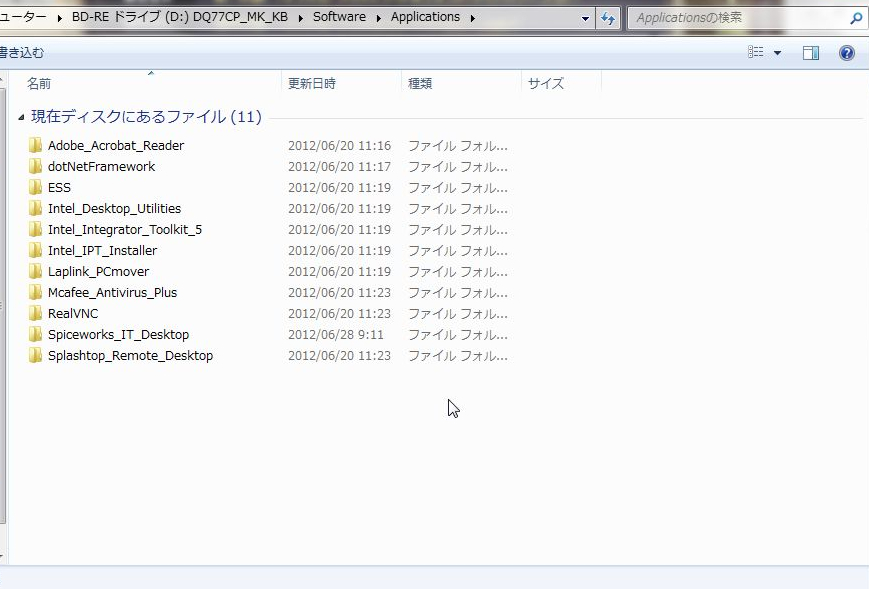Viewport: 869px width, 589px height.
Task: Click the 2012/06/20 11:16 date cell
Action: coord(339,145)
